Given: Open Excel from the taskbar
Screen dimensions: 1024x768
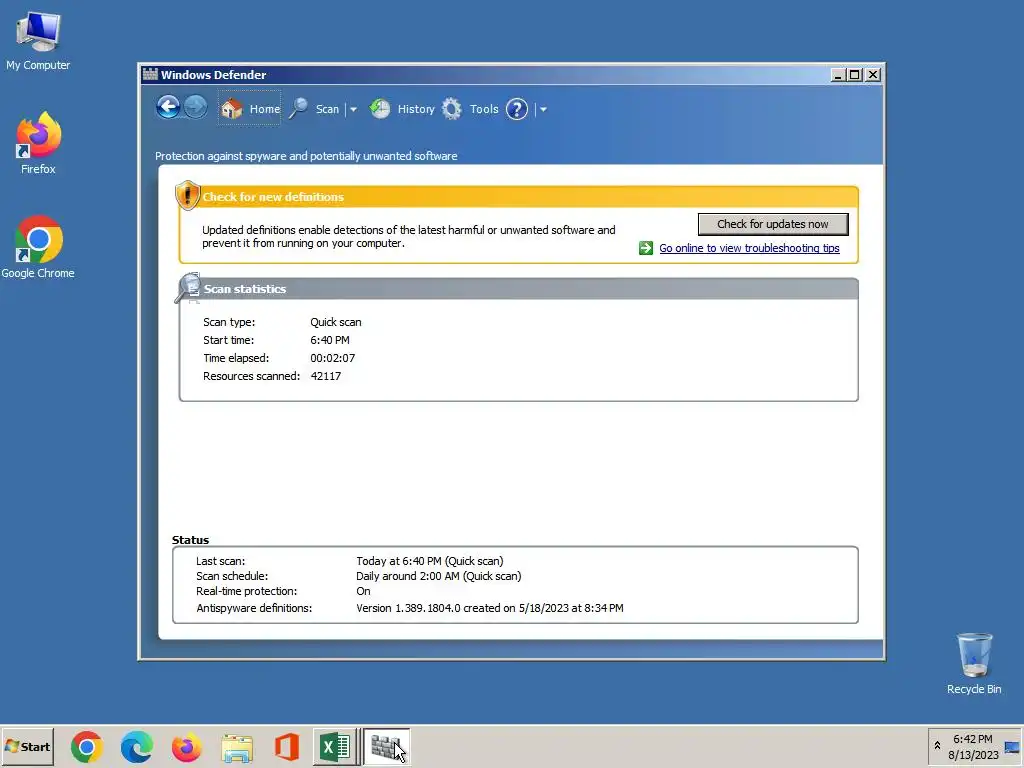Looking at the screenshot, I should pyautogui.click(x=336, y=746).
